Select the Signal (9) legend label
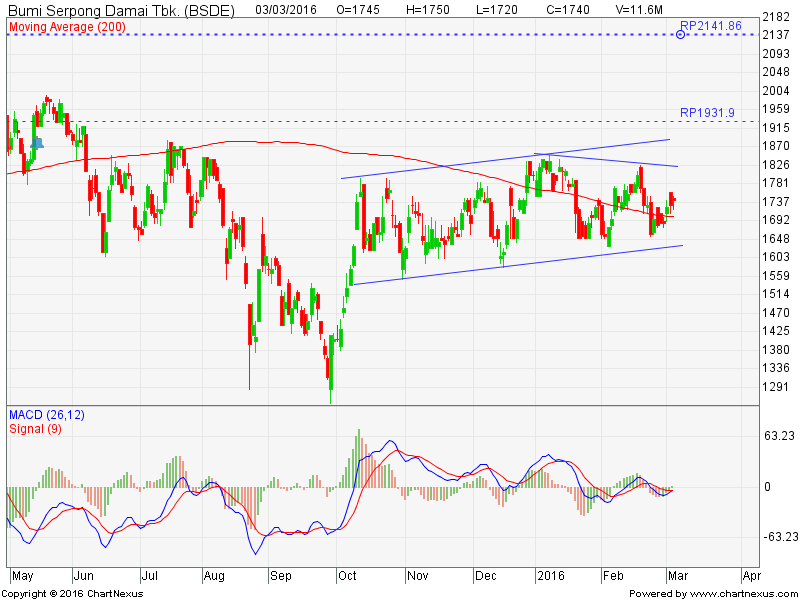 pyautogui.click(x=36, y=429)
